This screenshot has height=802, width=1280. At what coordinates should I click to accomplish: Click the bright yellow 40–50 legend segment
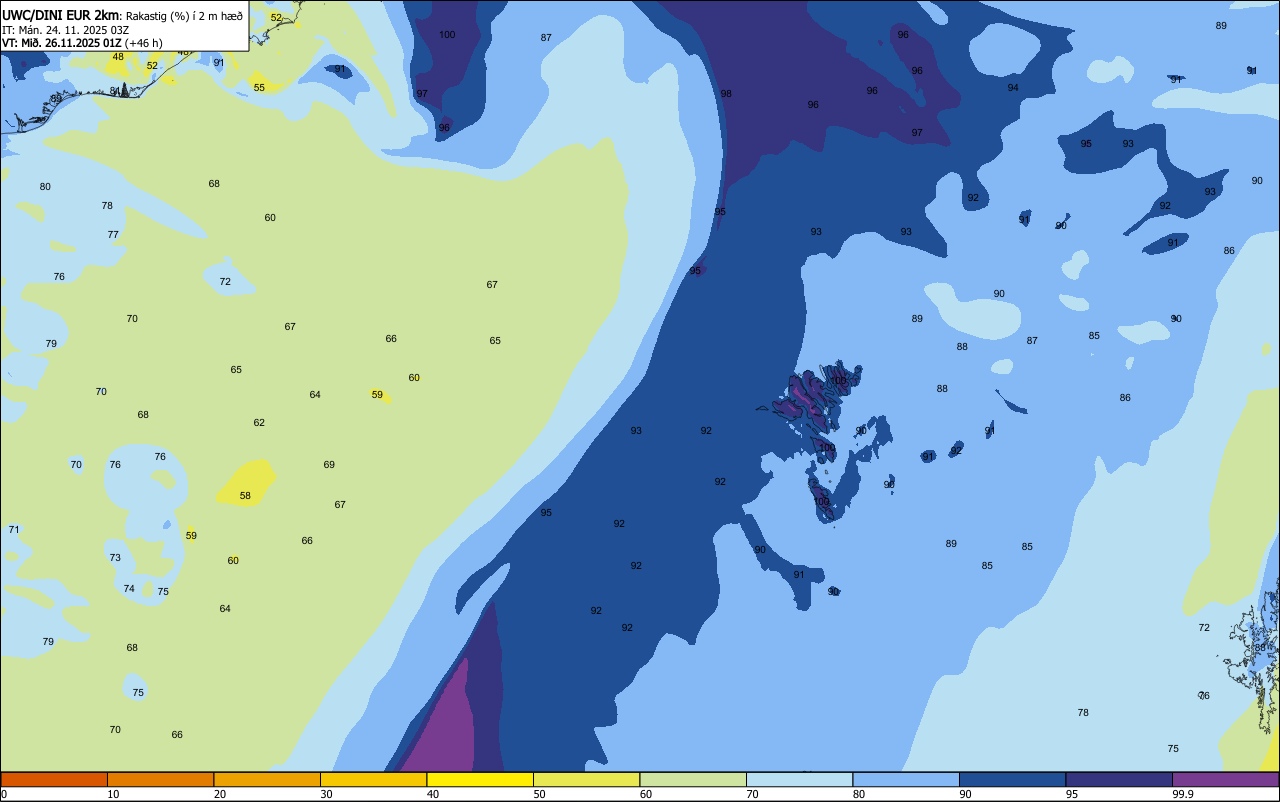(x=480, y=779)
